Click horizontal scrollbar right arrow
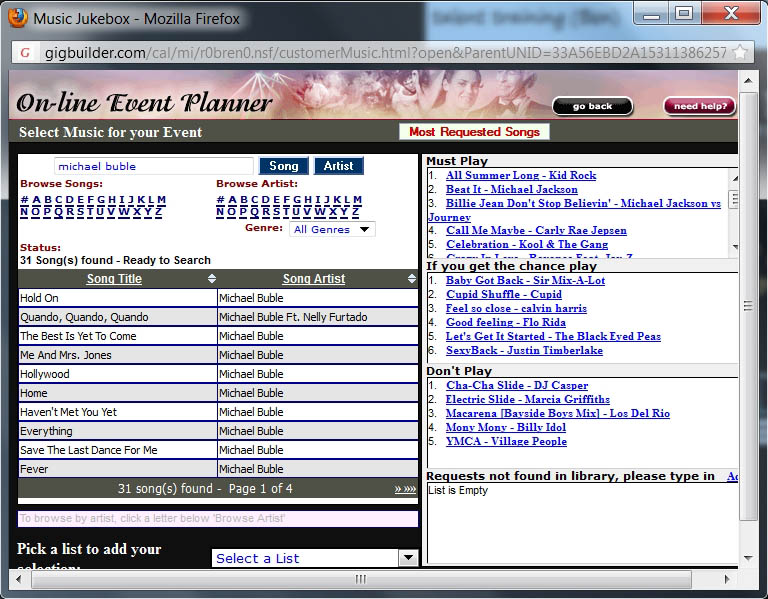The height and width of the screenshot is (599, 768). click(727, 579)
